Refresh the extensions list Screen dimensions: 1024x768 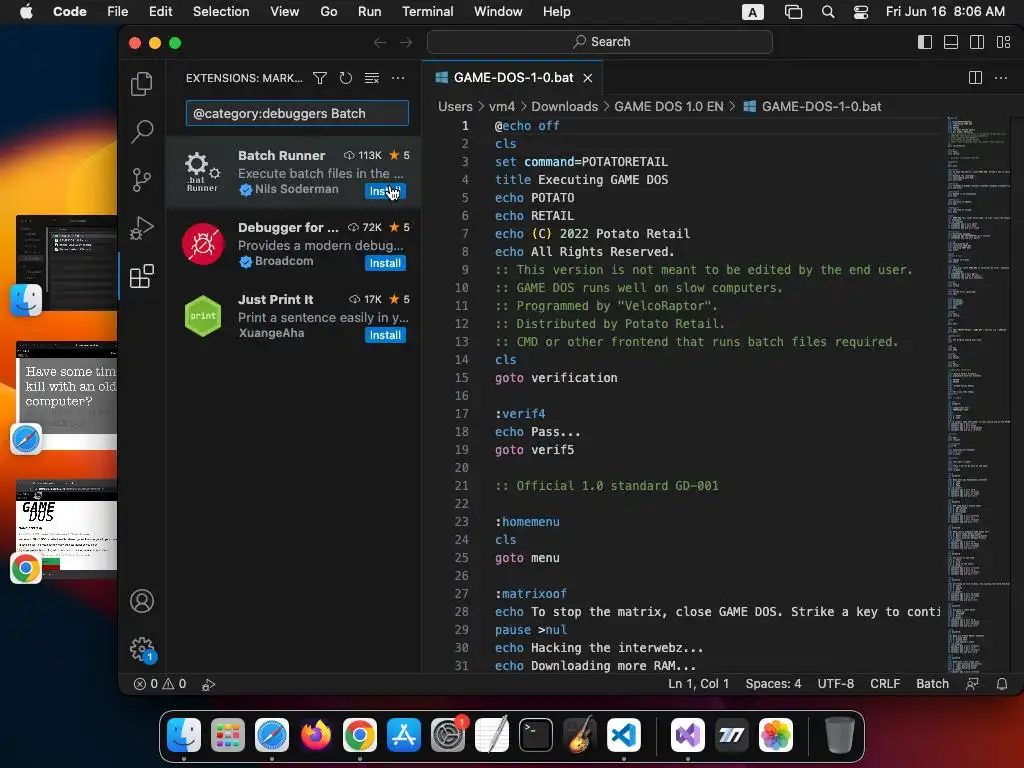point(345,78)
